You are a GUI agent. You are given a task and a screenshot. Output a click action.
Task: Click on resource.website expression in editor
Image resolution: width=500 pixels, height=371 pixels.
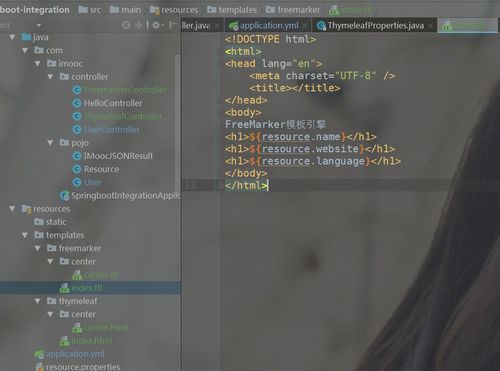click(310, 149)
